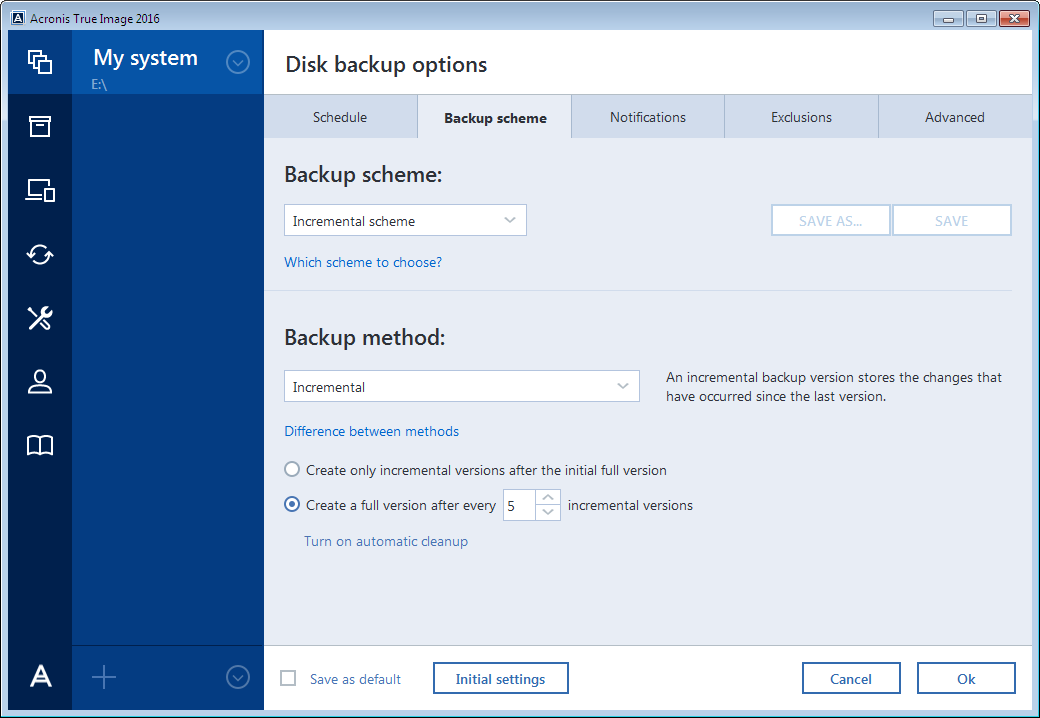Select the Tools wrench icon
The width and height of the screenshot is (1040, 718).
point(40,318)
